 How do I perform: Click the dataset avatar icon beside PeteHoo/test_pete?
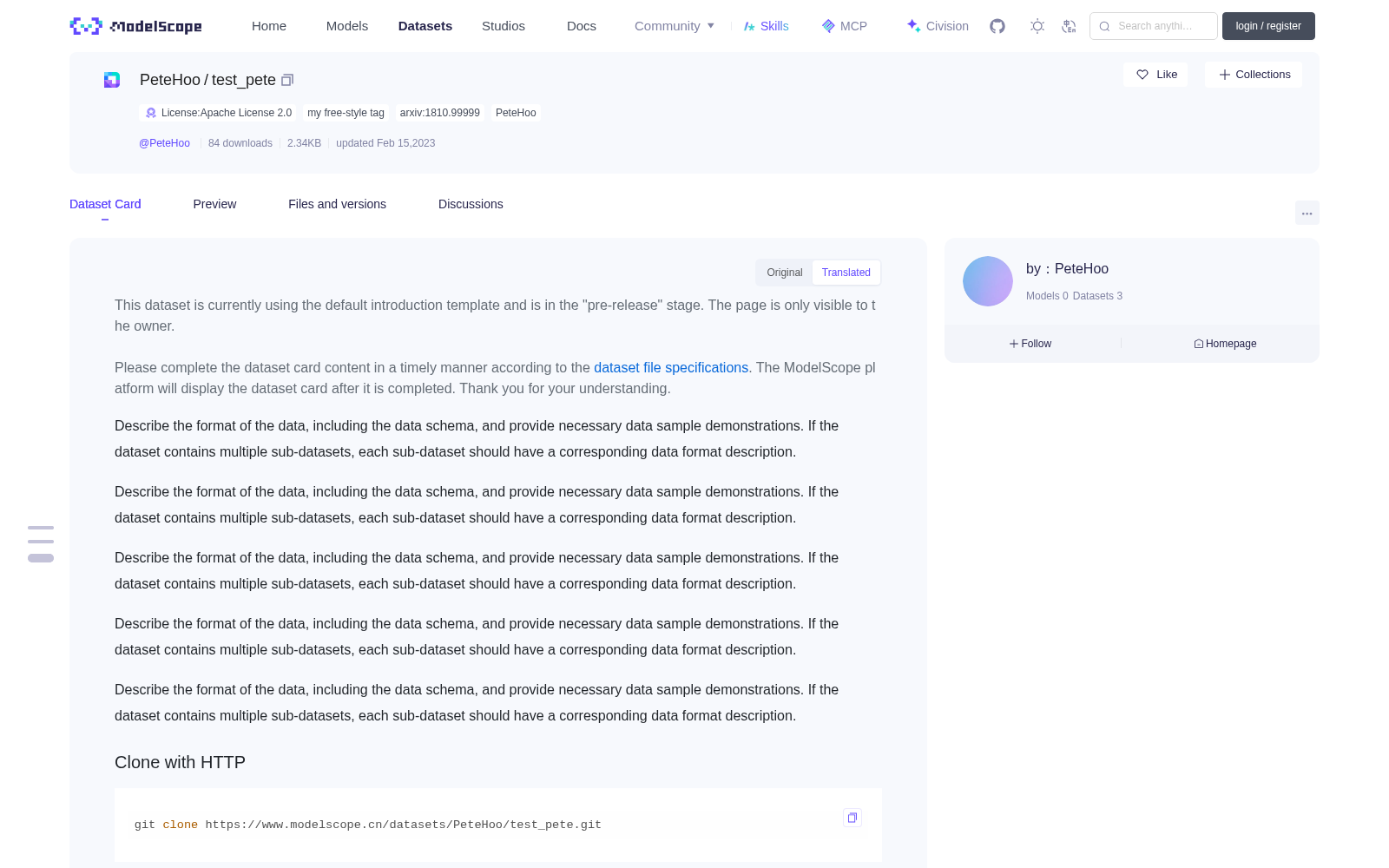tap(112, 80)
